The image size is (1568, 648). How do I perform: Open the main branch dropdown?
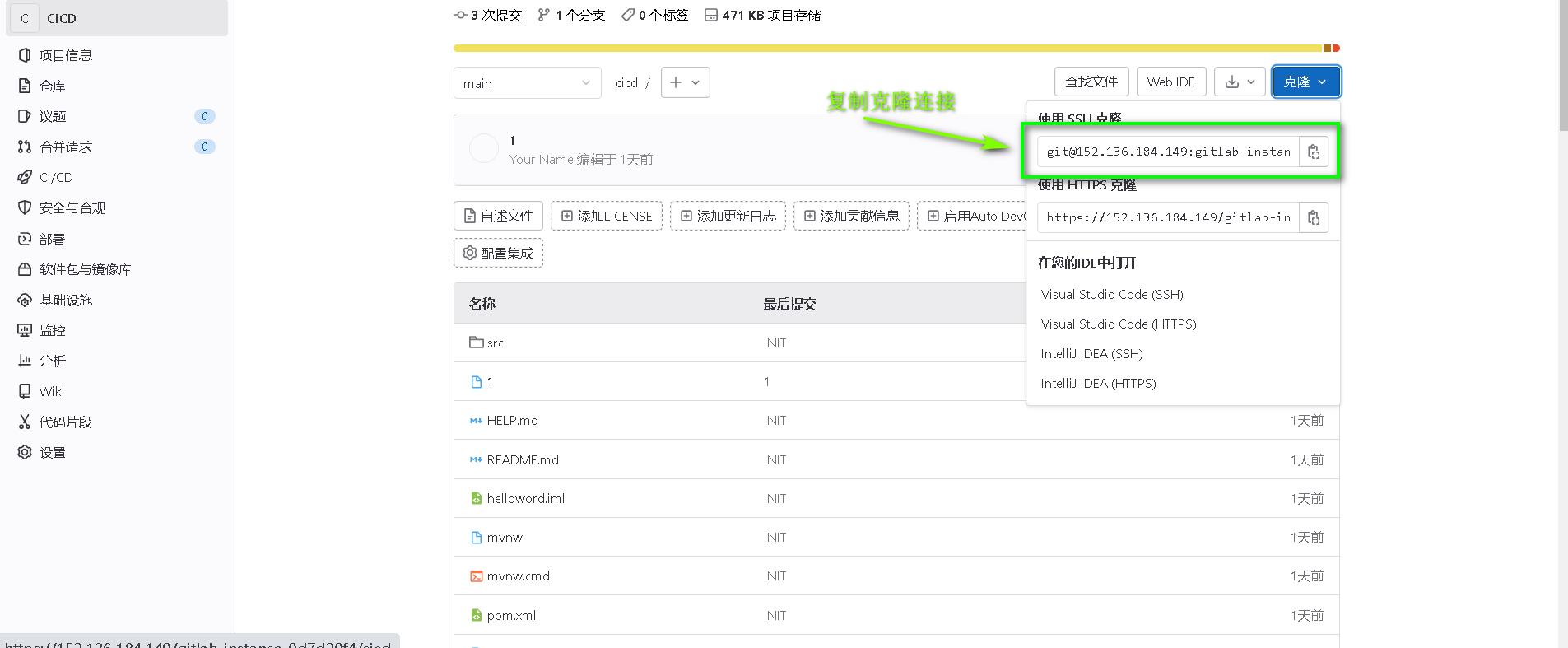(x=527, y=83)
